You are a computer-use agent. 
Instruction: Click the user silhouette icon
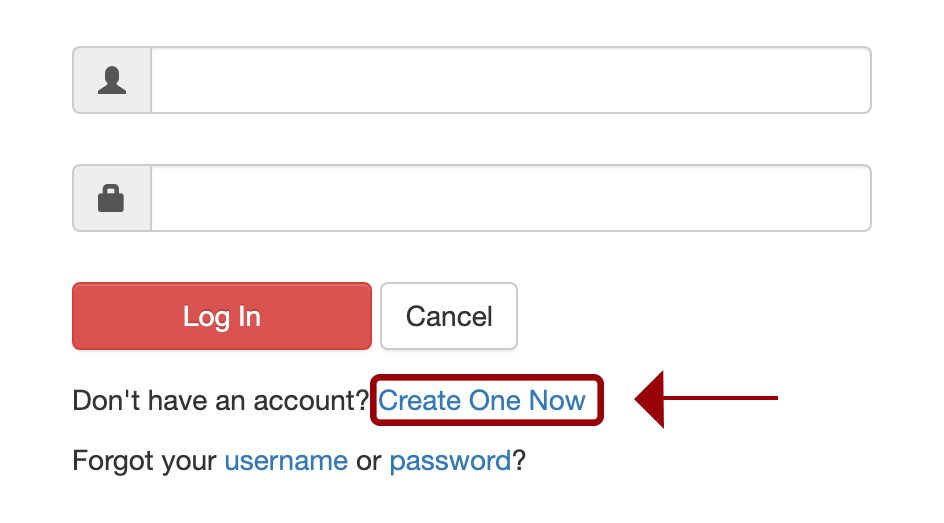pos(112,81)
